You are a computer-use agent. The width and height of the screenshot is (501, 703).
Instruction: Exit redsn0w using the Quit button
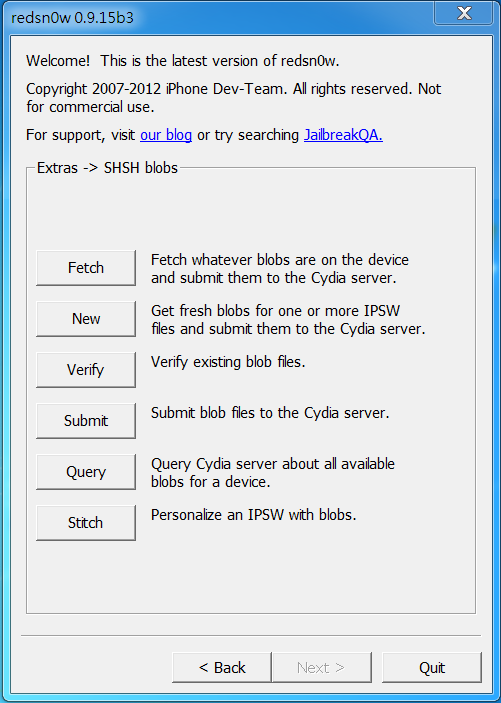tap(432, 668)
